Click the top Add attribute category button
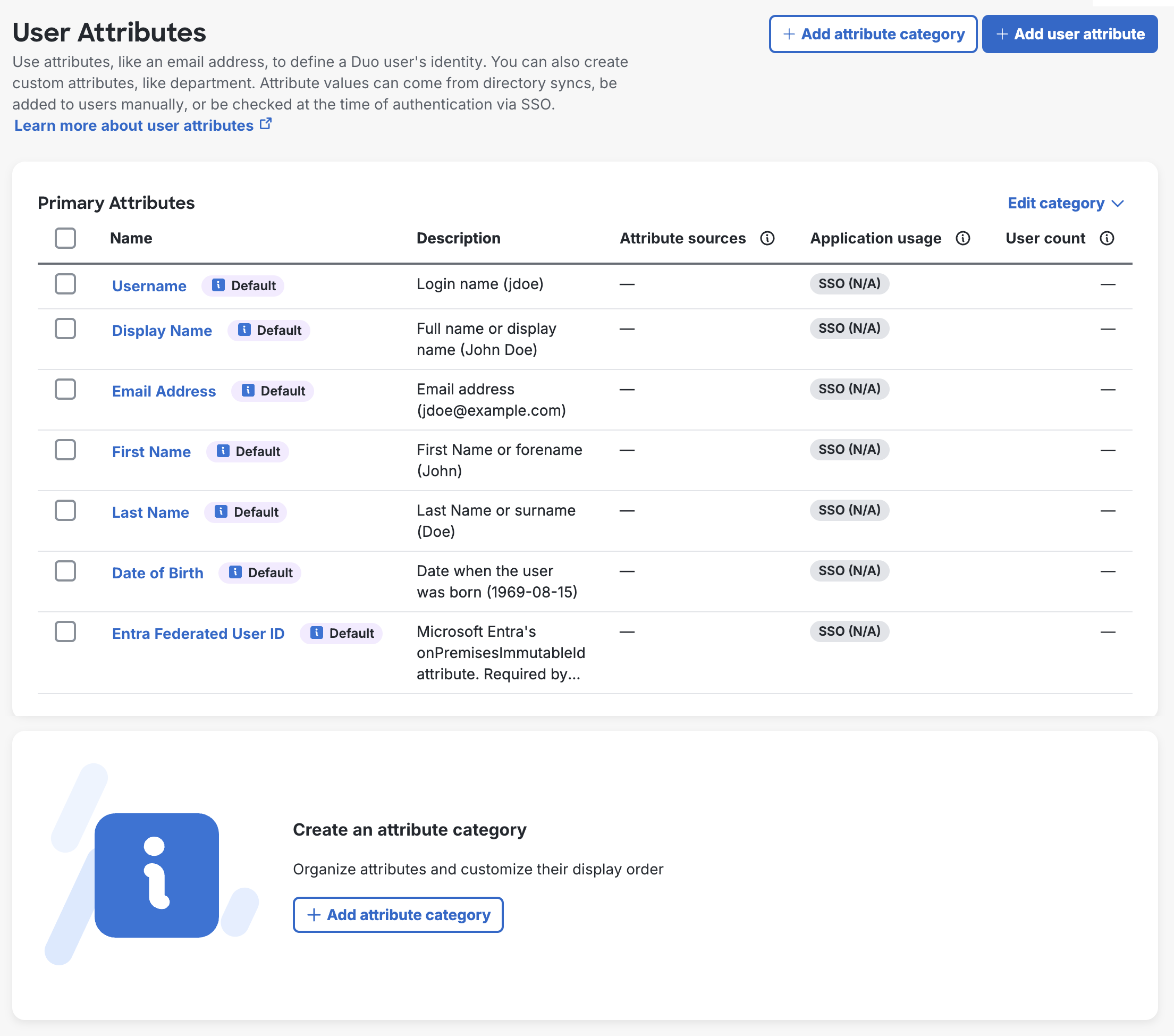Screen dimensions: 1174x1036 [x=873, y=34]
